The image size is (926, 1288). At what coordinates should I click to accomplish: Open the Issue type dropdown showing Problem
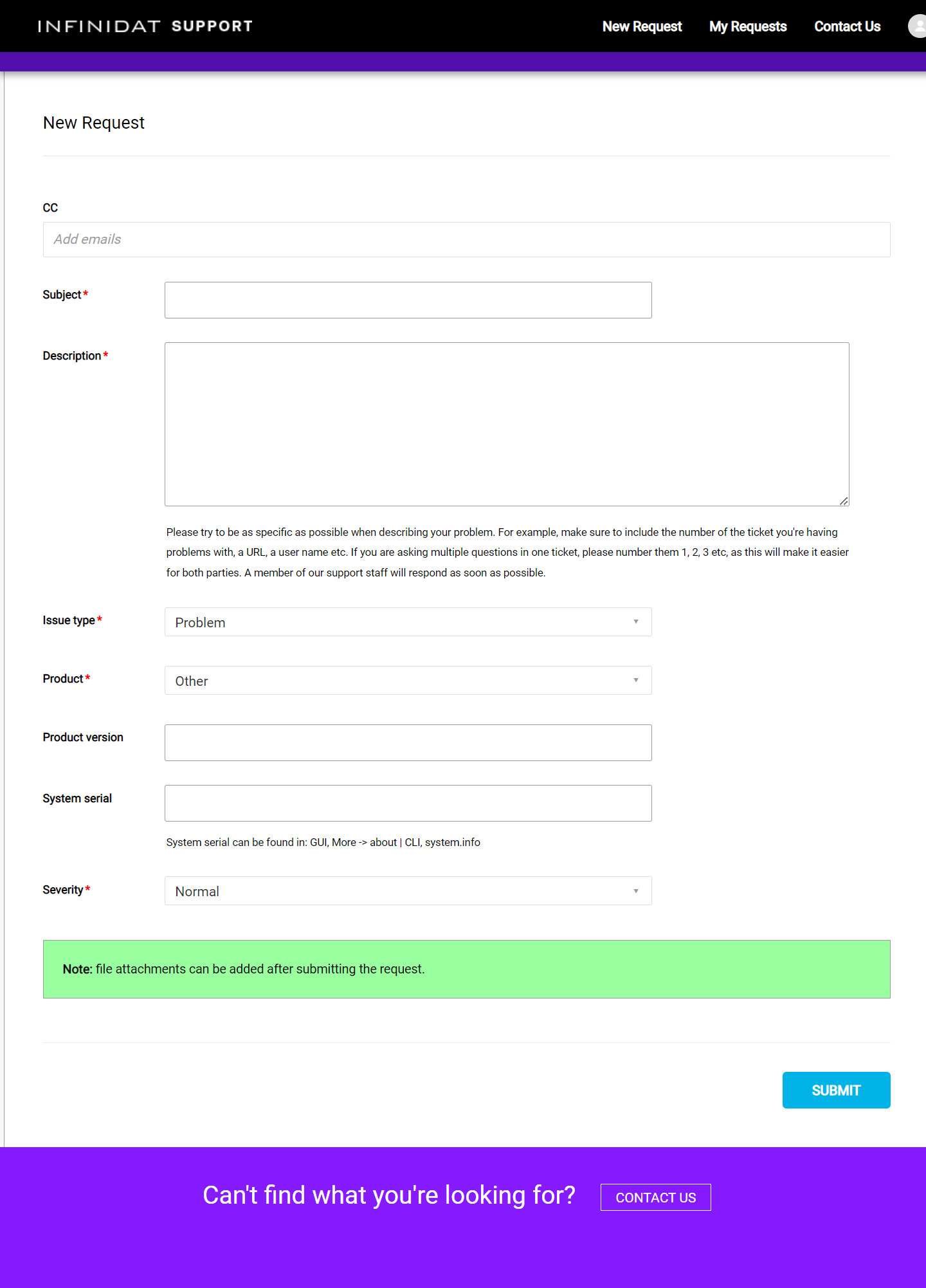408,622
